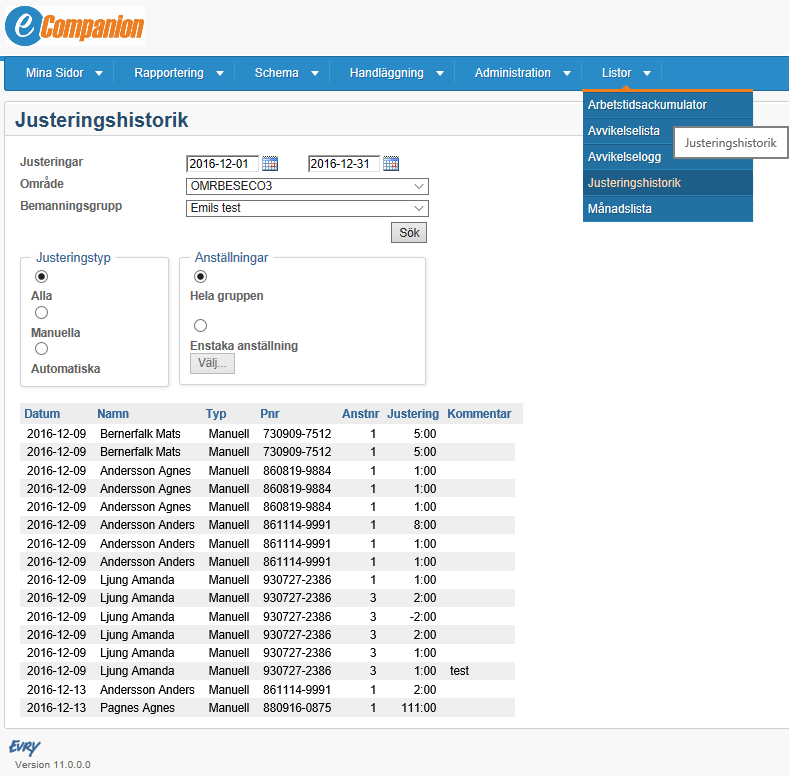Sort table by Kommentar column header
This screenshot has height=776, width=789.
[479, 414]
